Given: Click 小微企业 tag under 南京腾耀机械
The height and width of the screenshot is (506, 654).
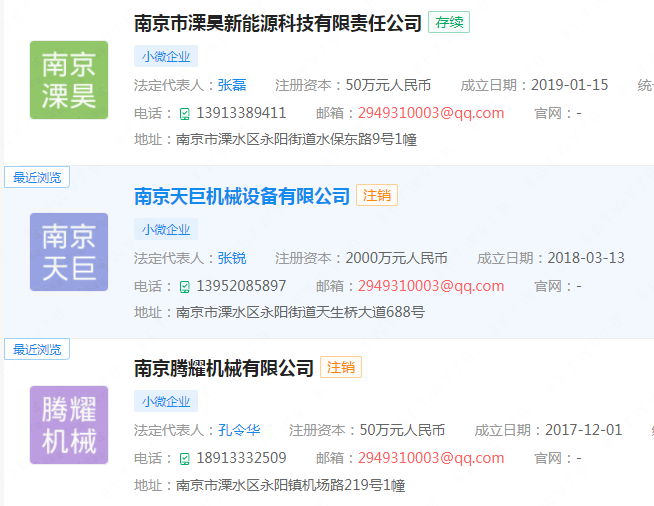Looking at the screenshot, I should (x=166, y=401).
